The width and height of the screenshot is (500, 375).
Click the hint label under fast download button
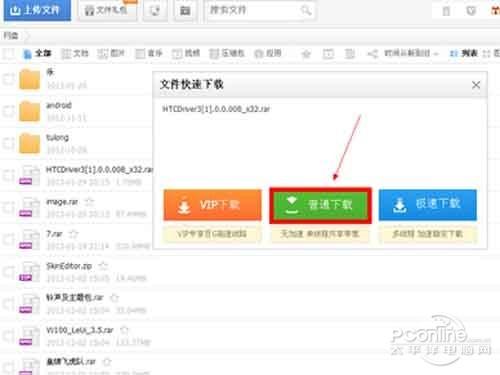[428, 234]
